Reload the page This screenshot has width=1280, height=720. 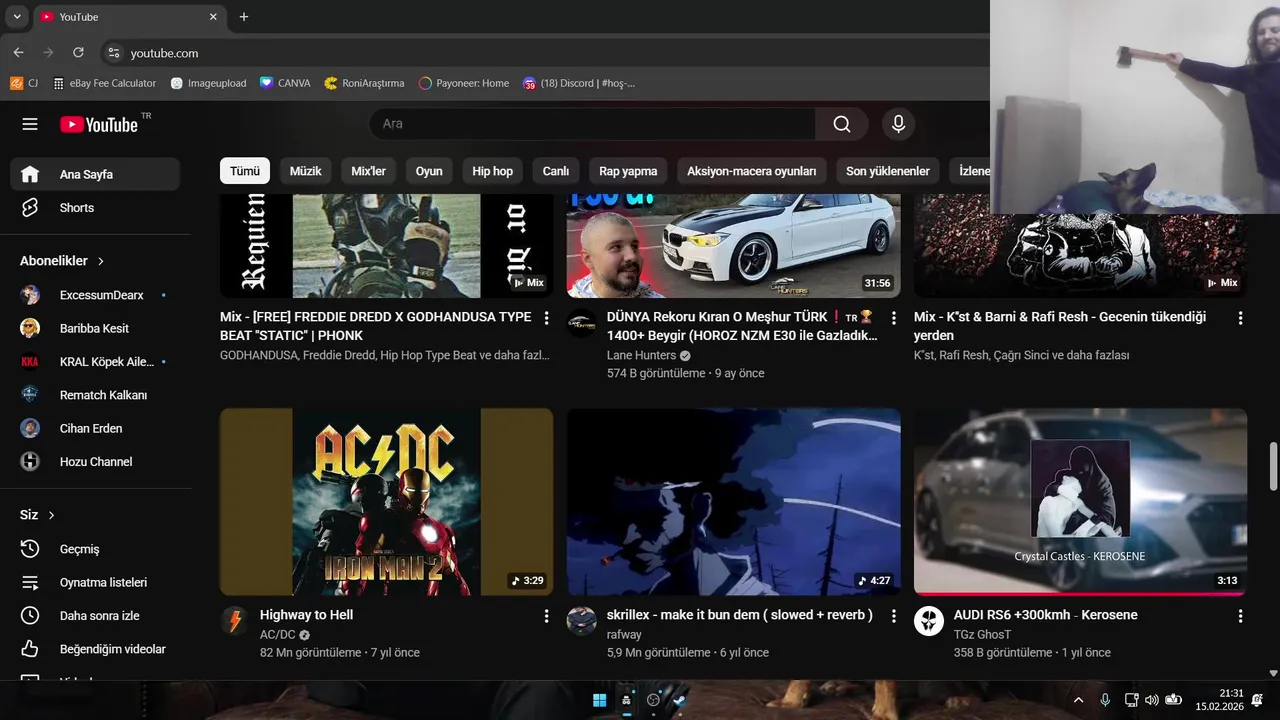coord(78,52)
